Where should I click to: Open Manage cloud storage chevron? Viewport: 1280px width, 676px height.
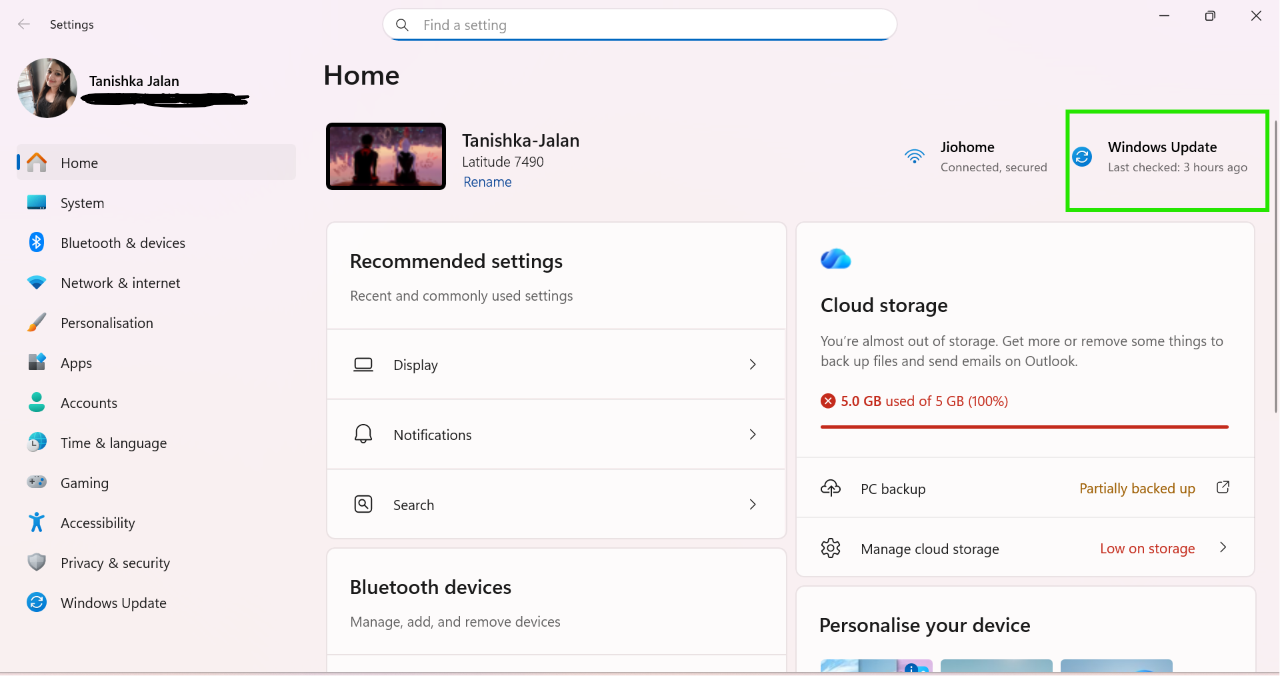coord(1223,547)
